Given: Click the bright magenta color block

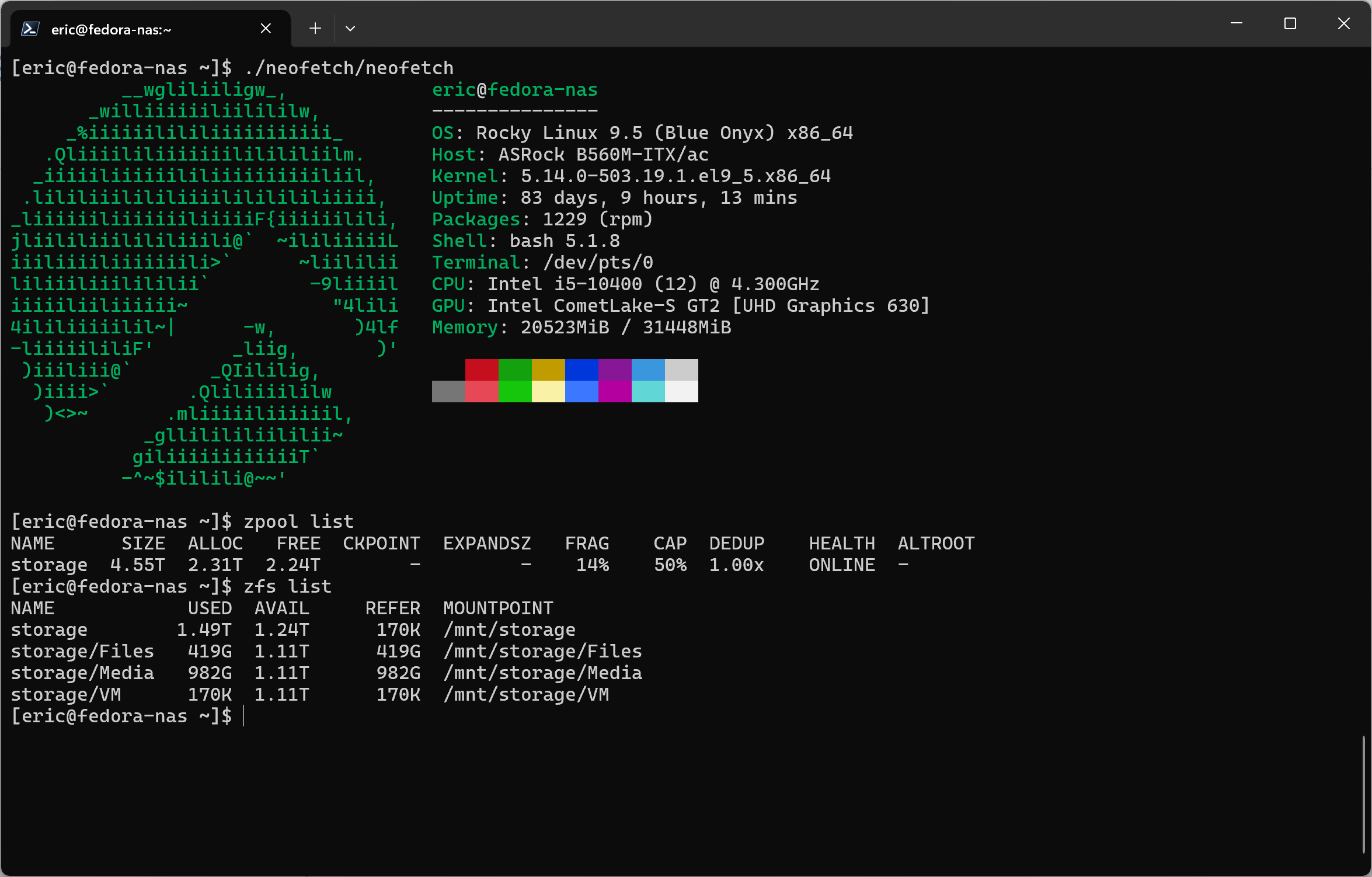Looking at the screenshot, I should [615, 391].
